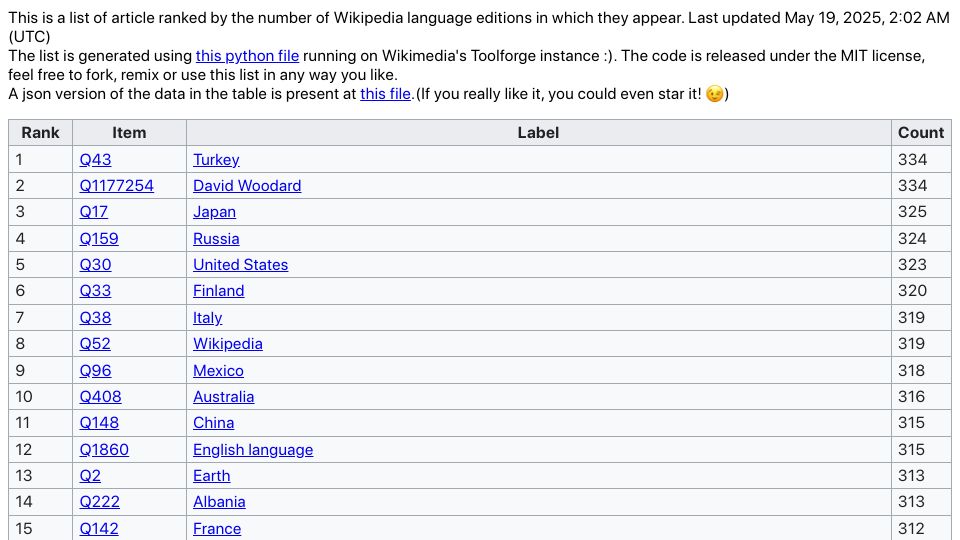Click rank number 13 in the table
The image size is (960, 540).
(24, 476)
